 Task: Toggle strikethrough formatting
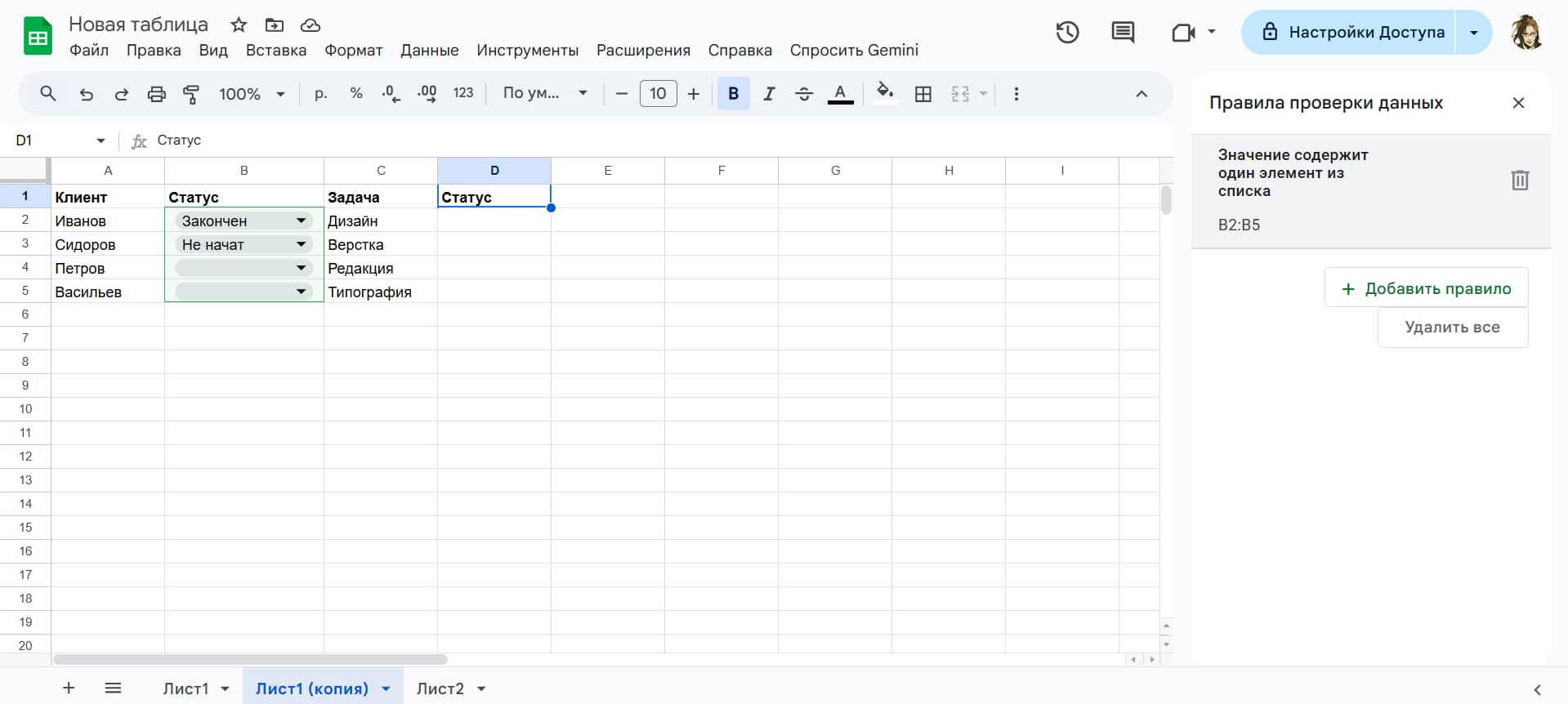tap(804, 94)
